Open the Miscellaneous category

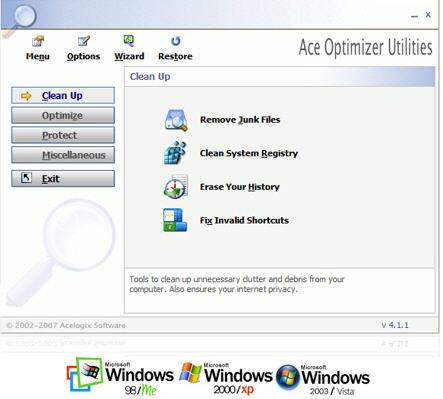point(63,155)
